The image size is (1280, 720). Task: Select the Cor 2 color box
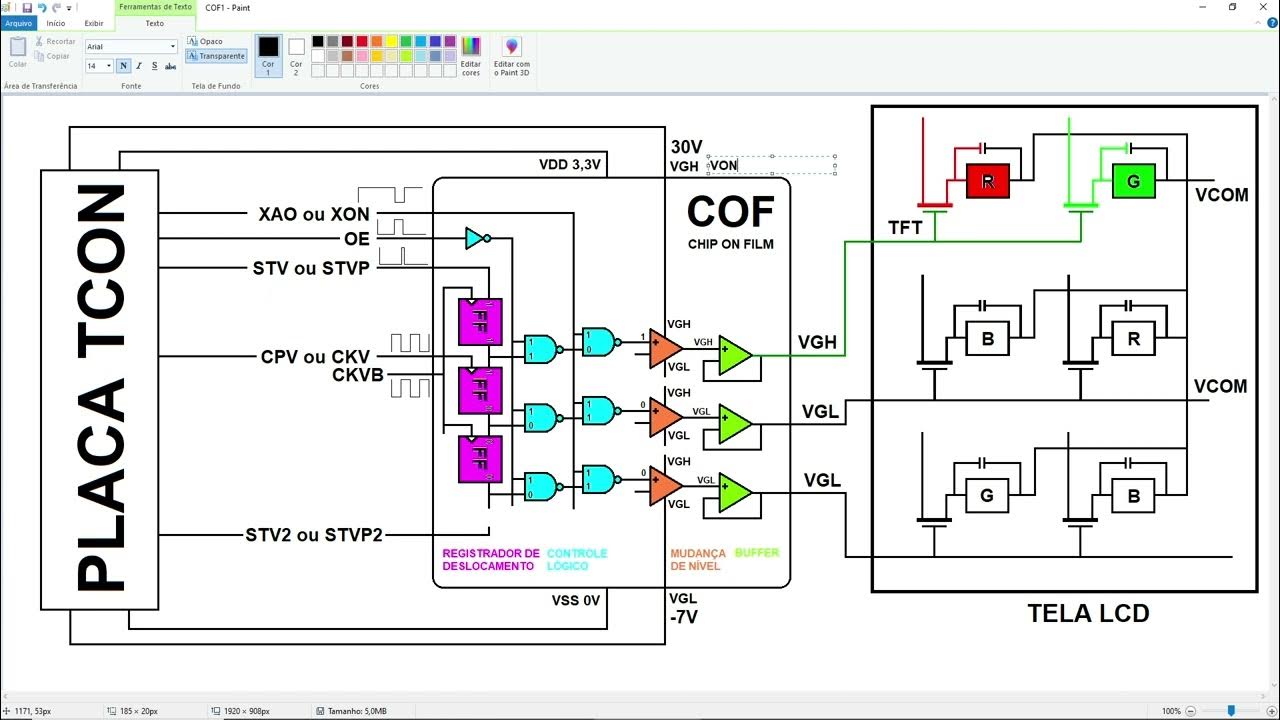coord(296,55)
